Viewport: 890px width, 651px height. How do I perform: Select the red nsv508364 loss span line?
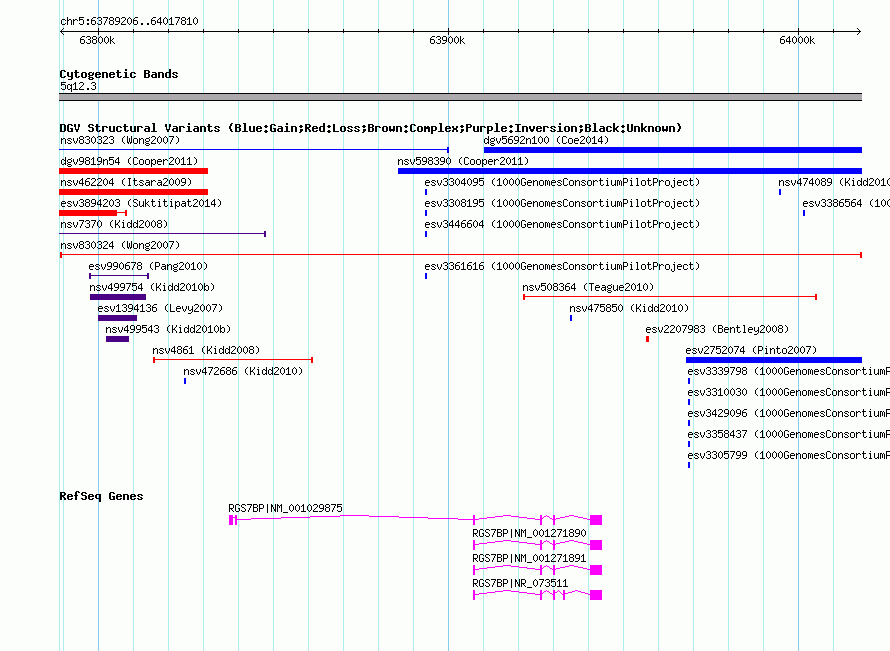click(x=670, y=297)
